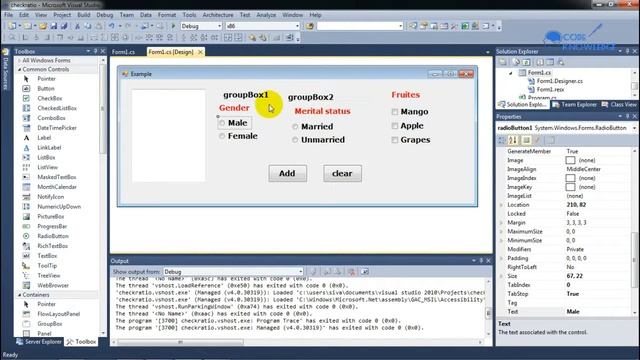Edit the Text property value Male
The height and width of the screenshot is (360, 640).
click(597, 311)
